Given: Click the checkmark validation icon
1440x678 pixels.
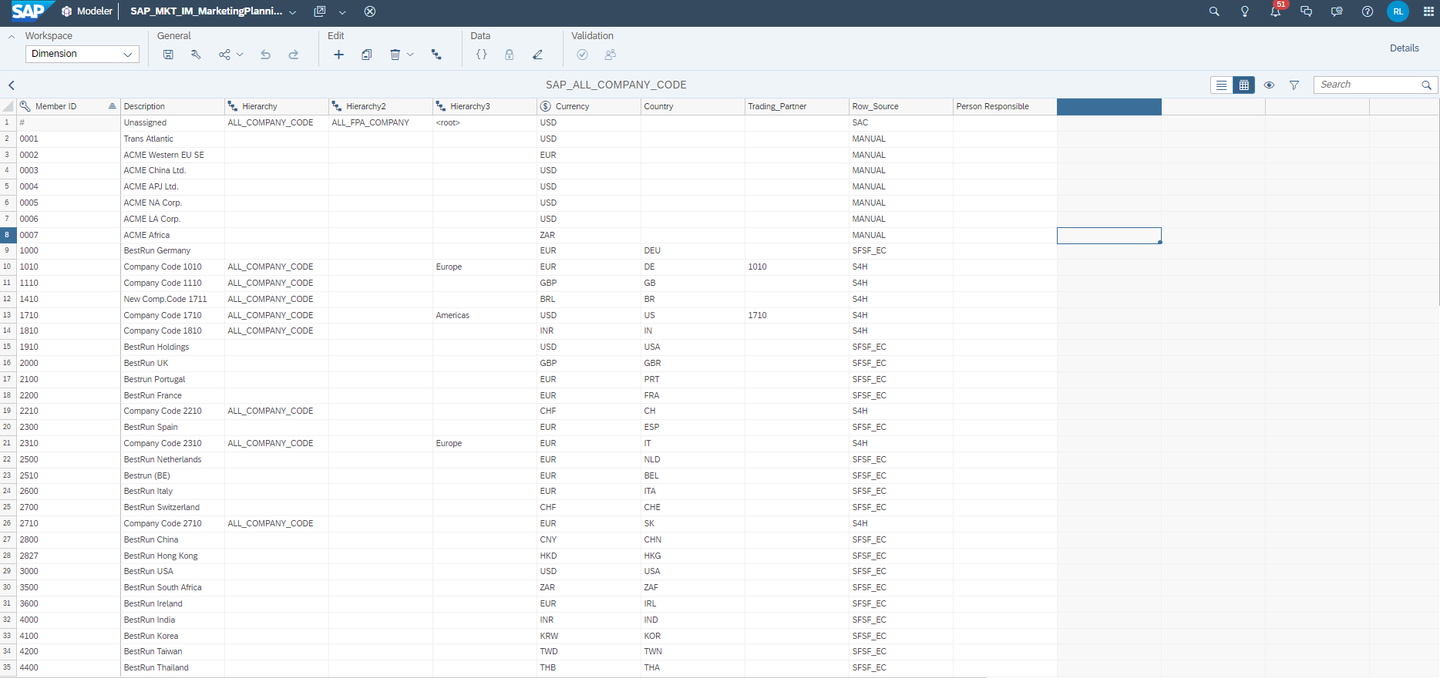Looking at the screenshot, I should click(582, 55).
